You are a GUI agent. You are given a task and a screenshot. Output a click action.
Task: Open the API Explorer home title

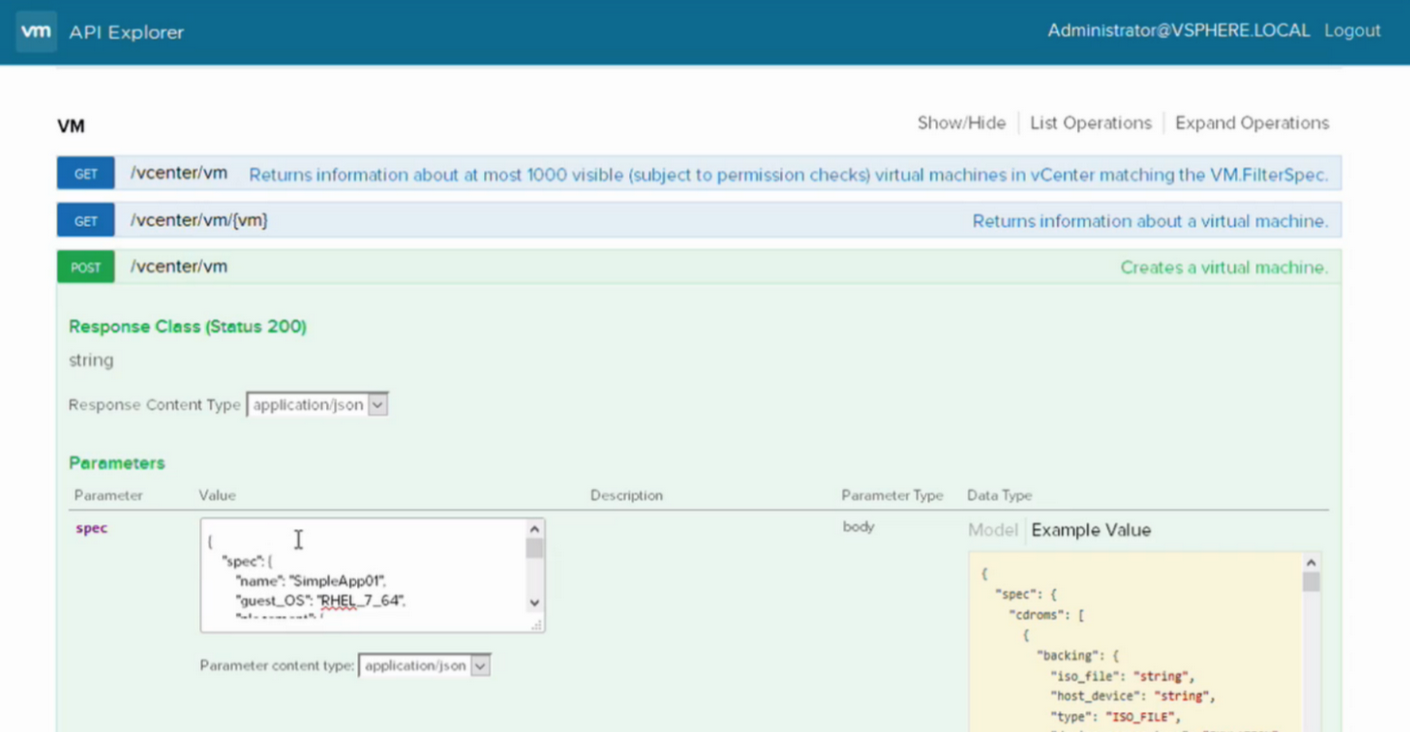[126, 32]
